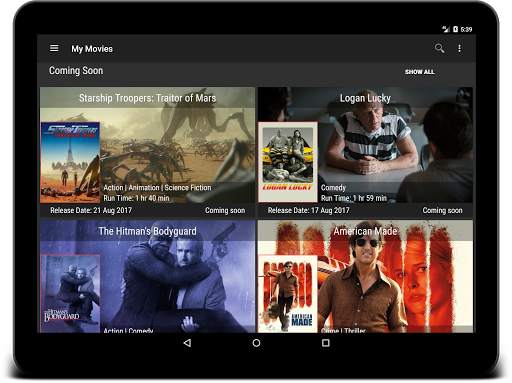Open the Logan Lucky poster thumbnail
This screenshot has width=512, height=383.
[x=288, y=162]
